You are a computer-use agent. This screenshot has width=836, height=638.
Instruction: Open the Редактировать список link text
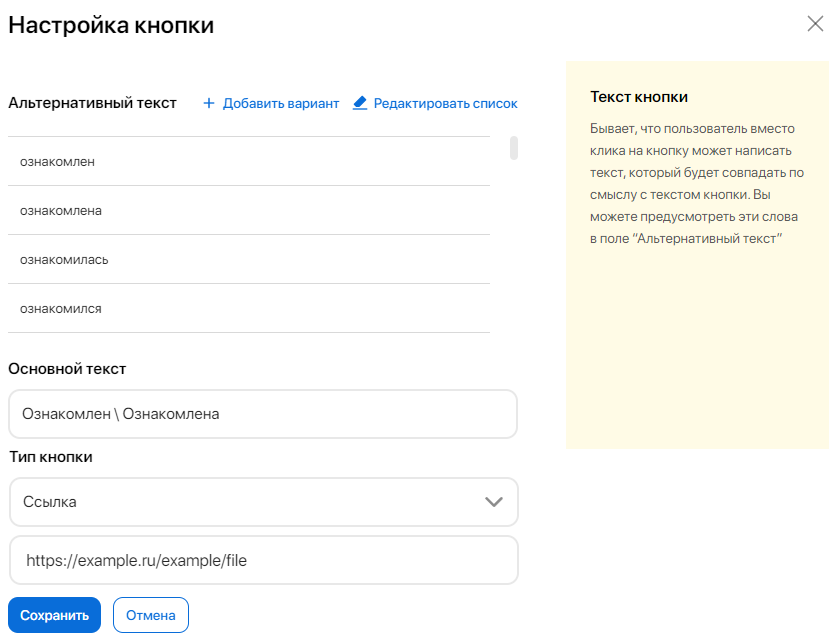tap(445, 103)
